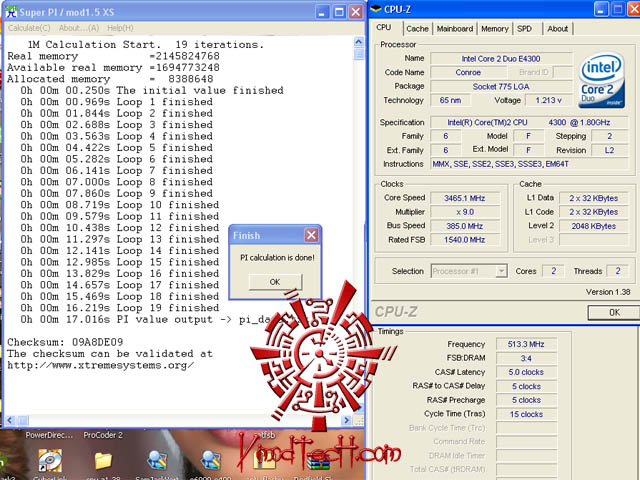Open the Calculate(C) menu in Super PI

[29, 28]
